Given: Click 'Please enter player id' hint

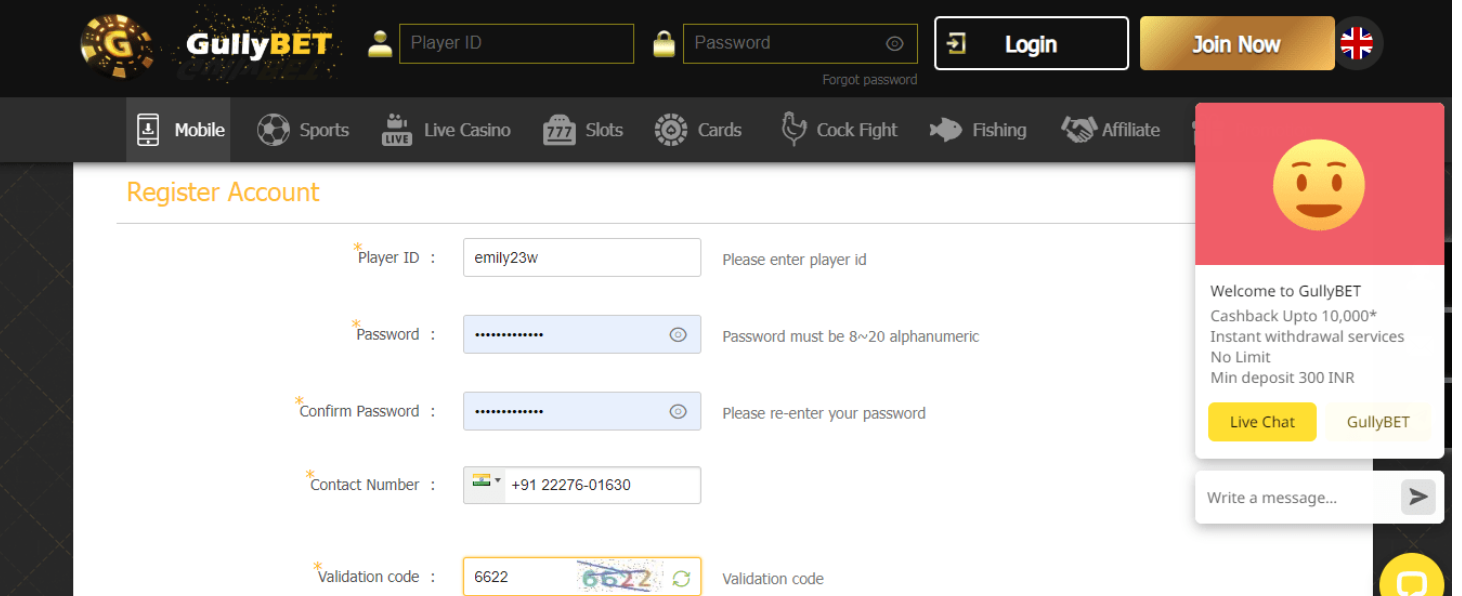Looking at the screenshot, I should click(x=794, y=259).
